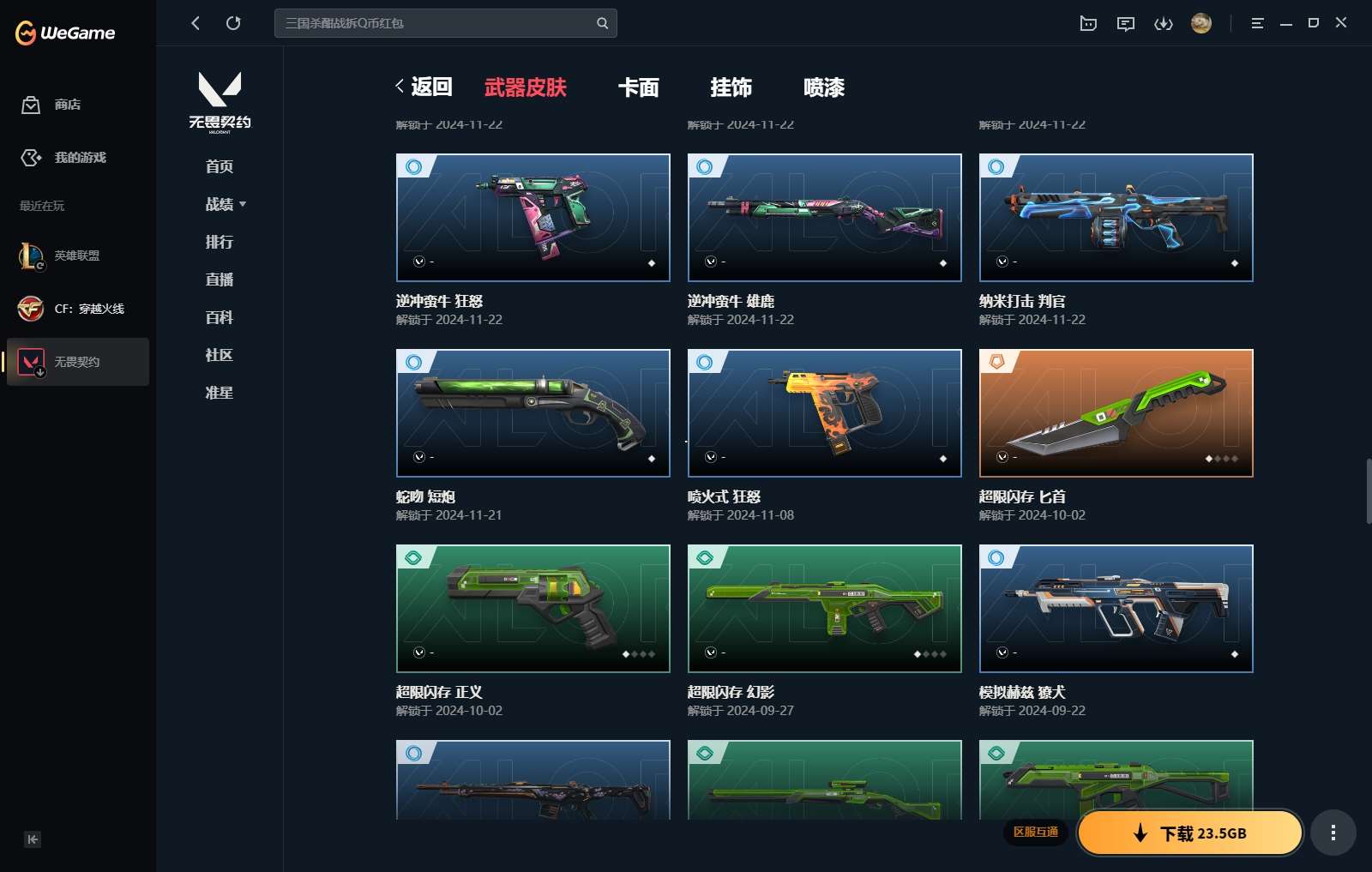Screen dimensions: 1372x872
Task: Click the 下载 23.5GB button
Action: pyautogui.click(x=1189, y=833)
